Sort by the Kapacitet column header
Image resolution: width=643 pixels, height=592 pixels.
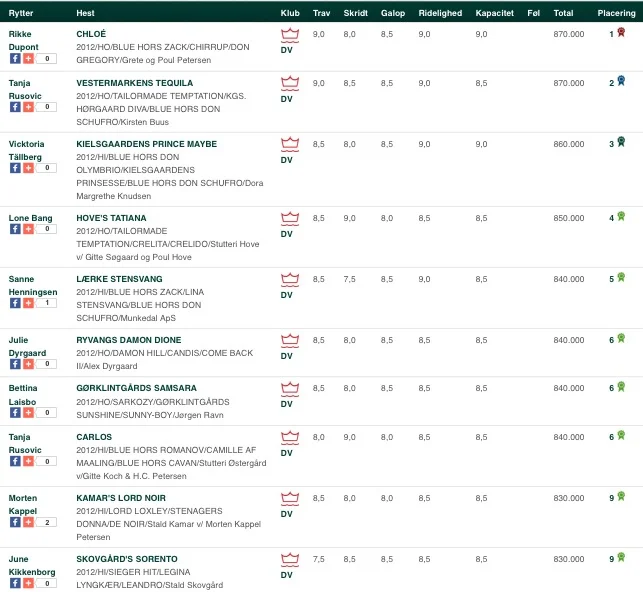point(495,13)
